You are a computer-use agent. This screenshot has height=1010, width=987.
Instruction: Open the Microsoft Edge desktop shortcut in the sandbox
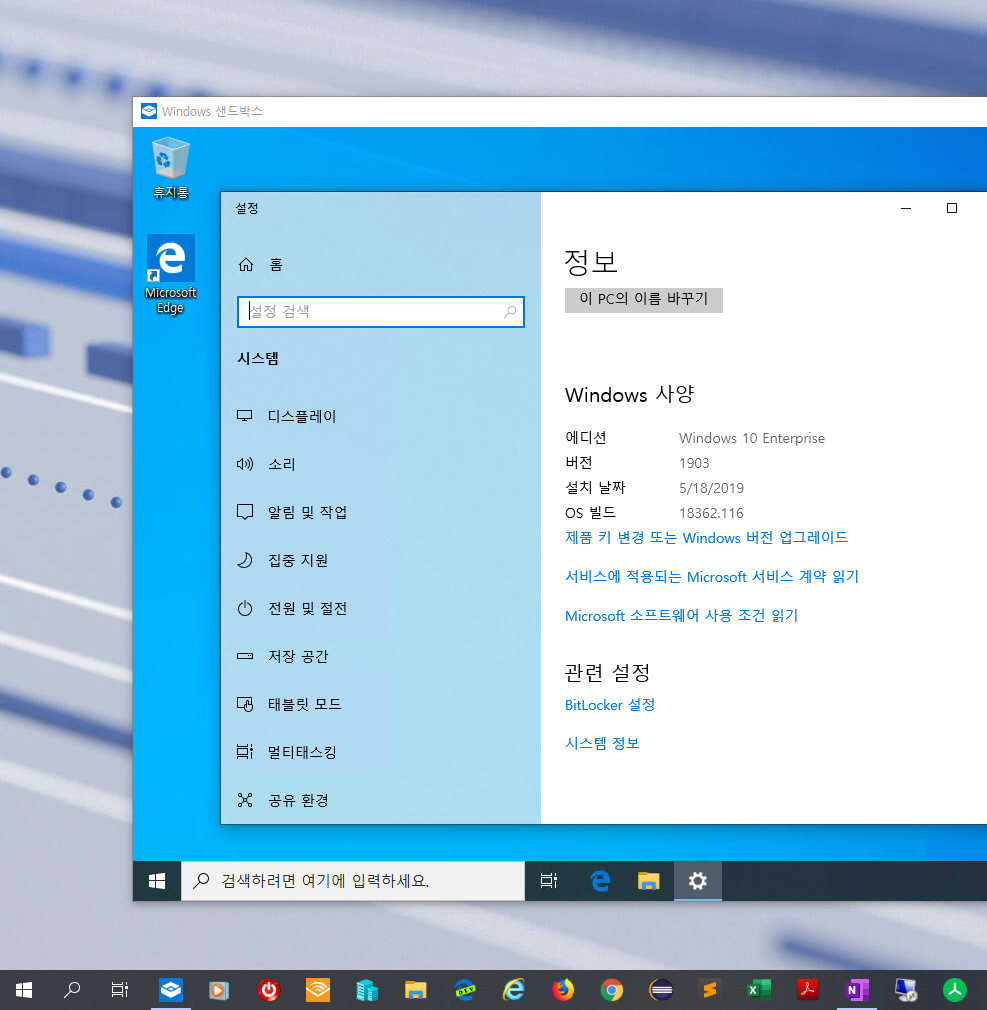tap(171, 274)
